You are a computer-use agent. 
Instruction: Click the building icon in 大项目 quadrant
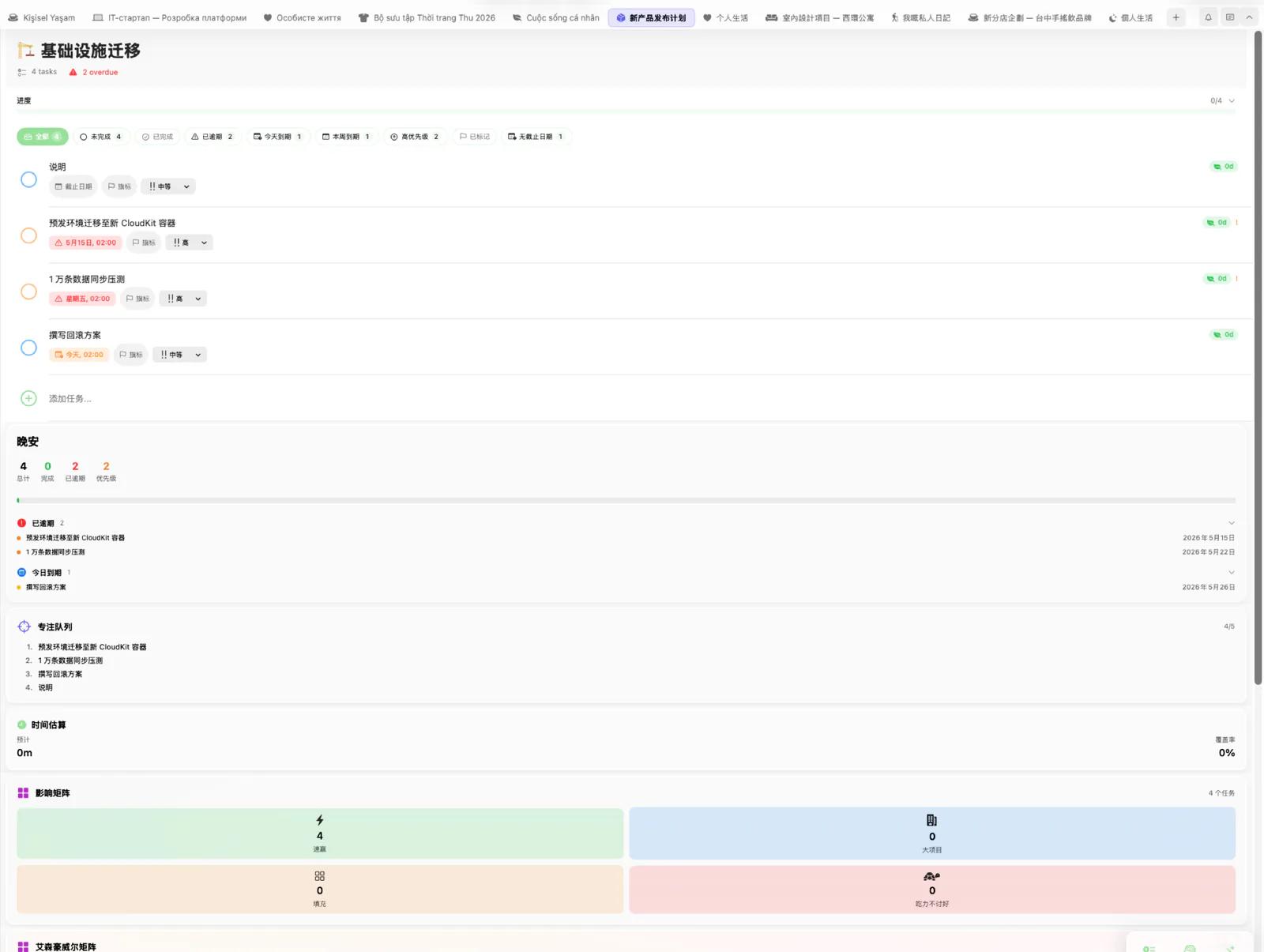click(931, 820)
